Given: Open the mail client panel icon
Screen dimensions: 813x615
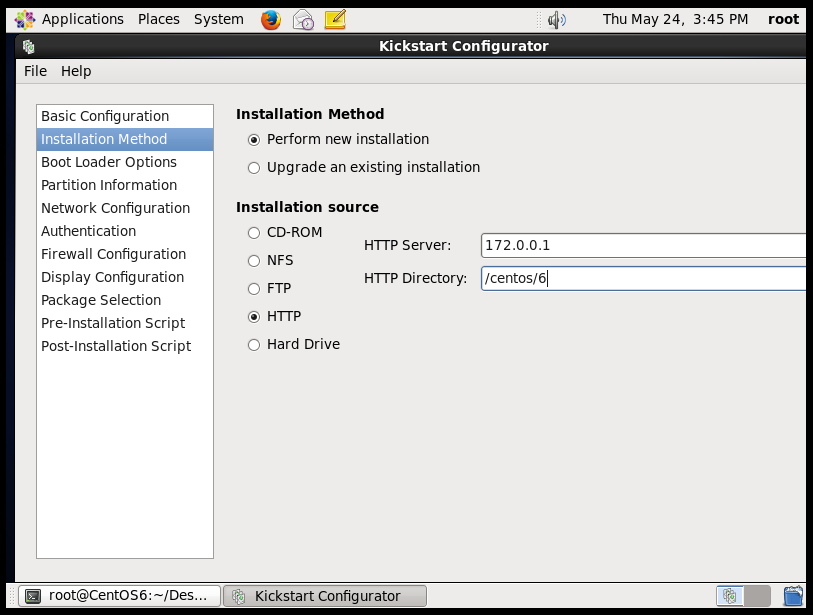Looking at the screenshot, I should pyautogui.click(x=303, y=20).
